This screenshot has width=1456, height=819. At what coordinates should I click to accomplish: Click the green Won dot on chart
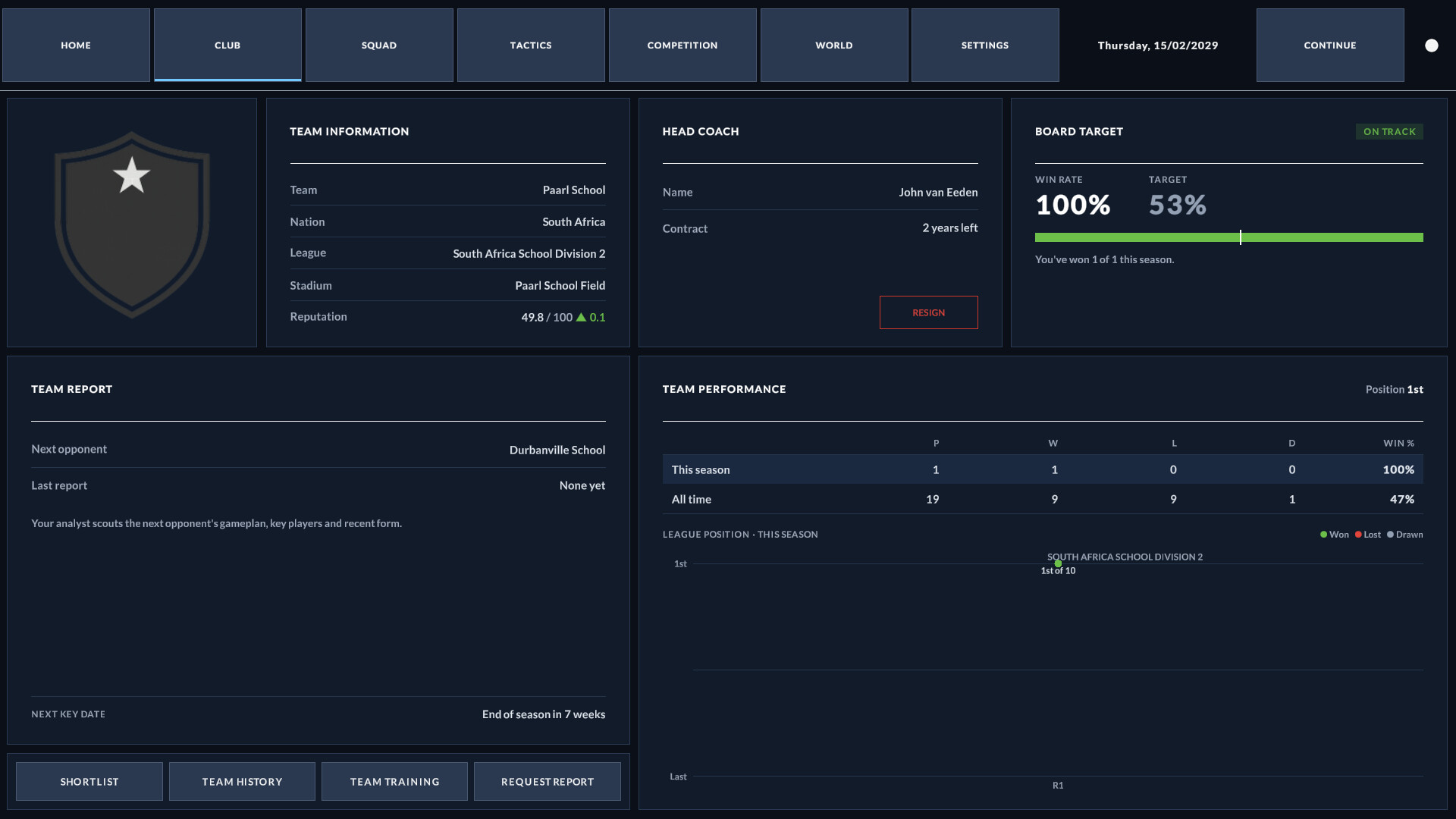(x=1058, y=563)
